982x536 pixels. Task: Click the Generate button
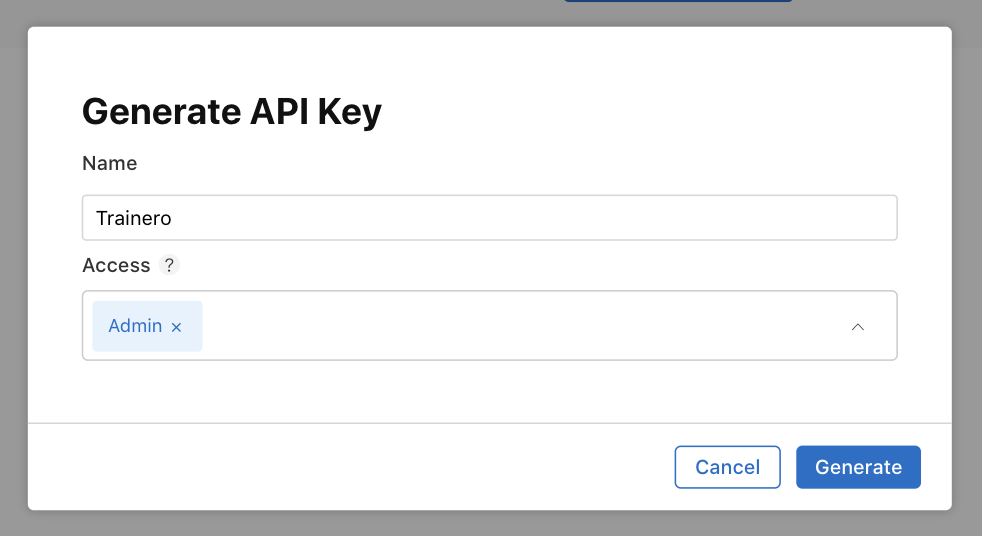(858, 467)
